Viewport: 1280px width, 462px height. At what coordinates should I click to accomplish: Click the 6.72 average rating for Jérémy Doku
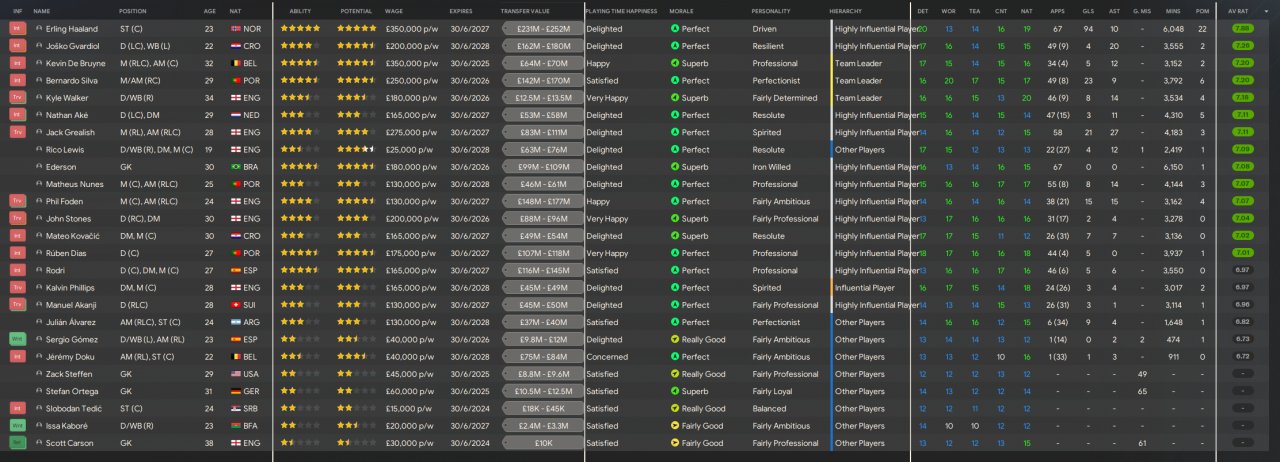(x=1242, y=356)
